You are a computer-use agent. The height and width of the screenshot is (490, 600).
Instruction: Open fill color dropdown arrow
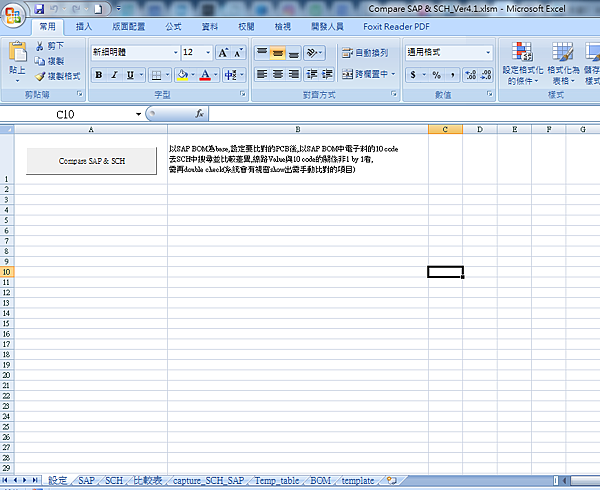pyautogui.click(x=193, y=75)
